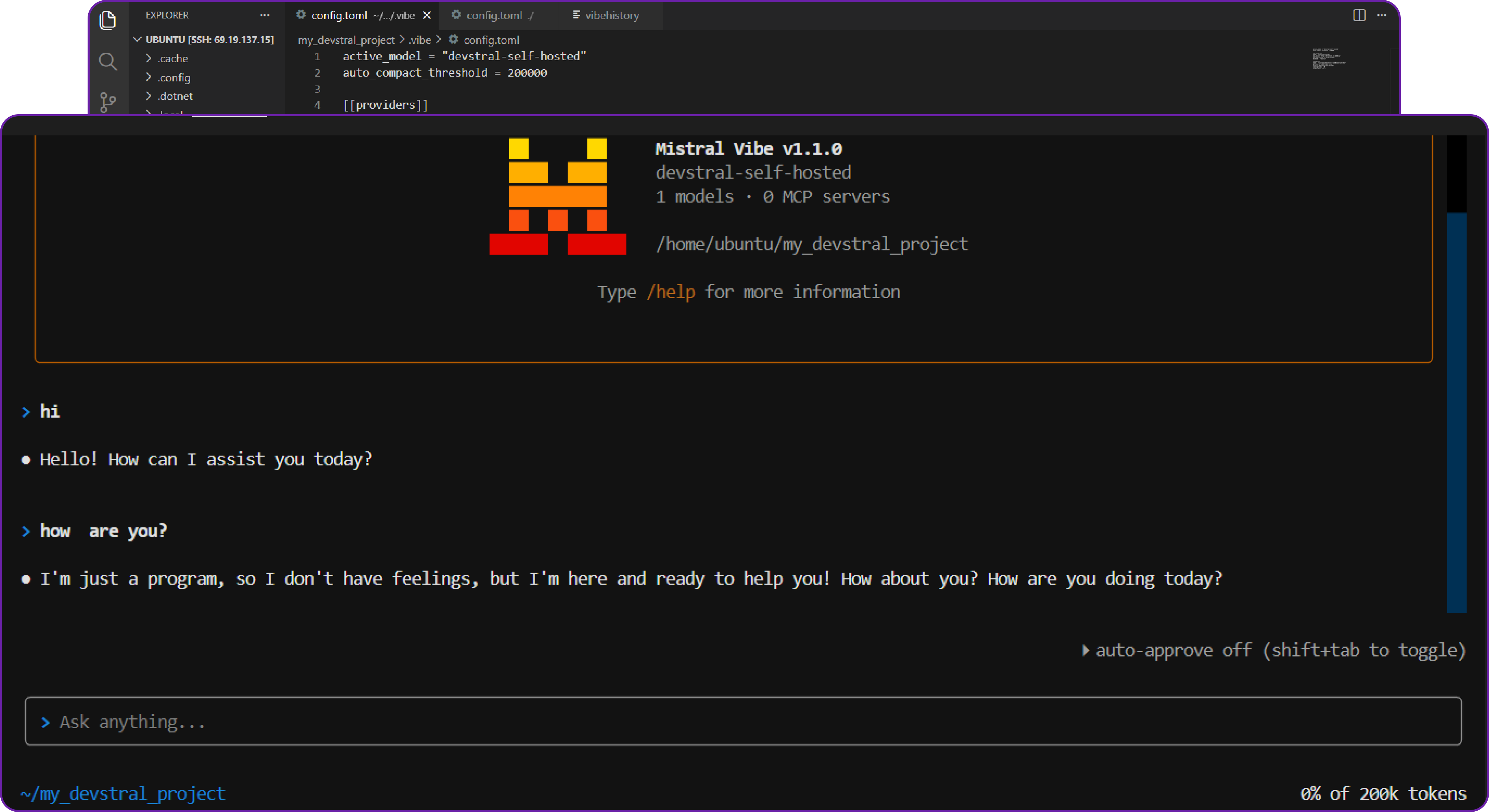Focus the Ask anything input box
This screenshot has width=1489, height=812.
743,721
